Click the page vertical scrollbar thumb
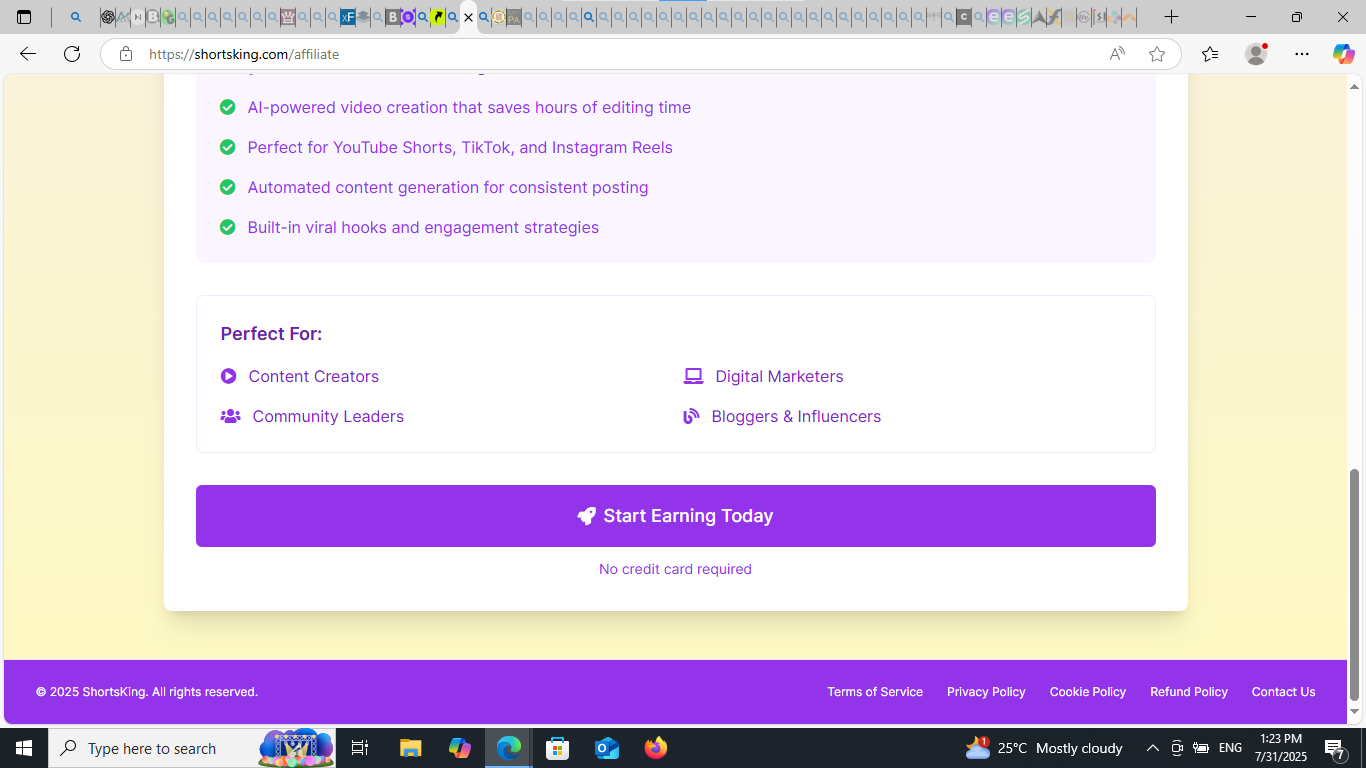Screen dimensions: 1366x768 coord(1355,584)
